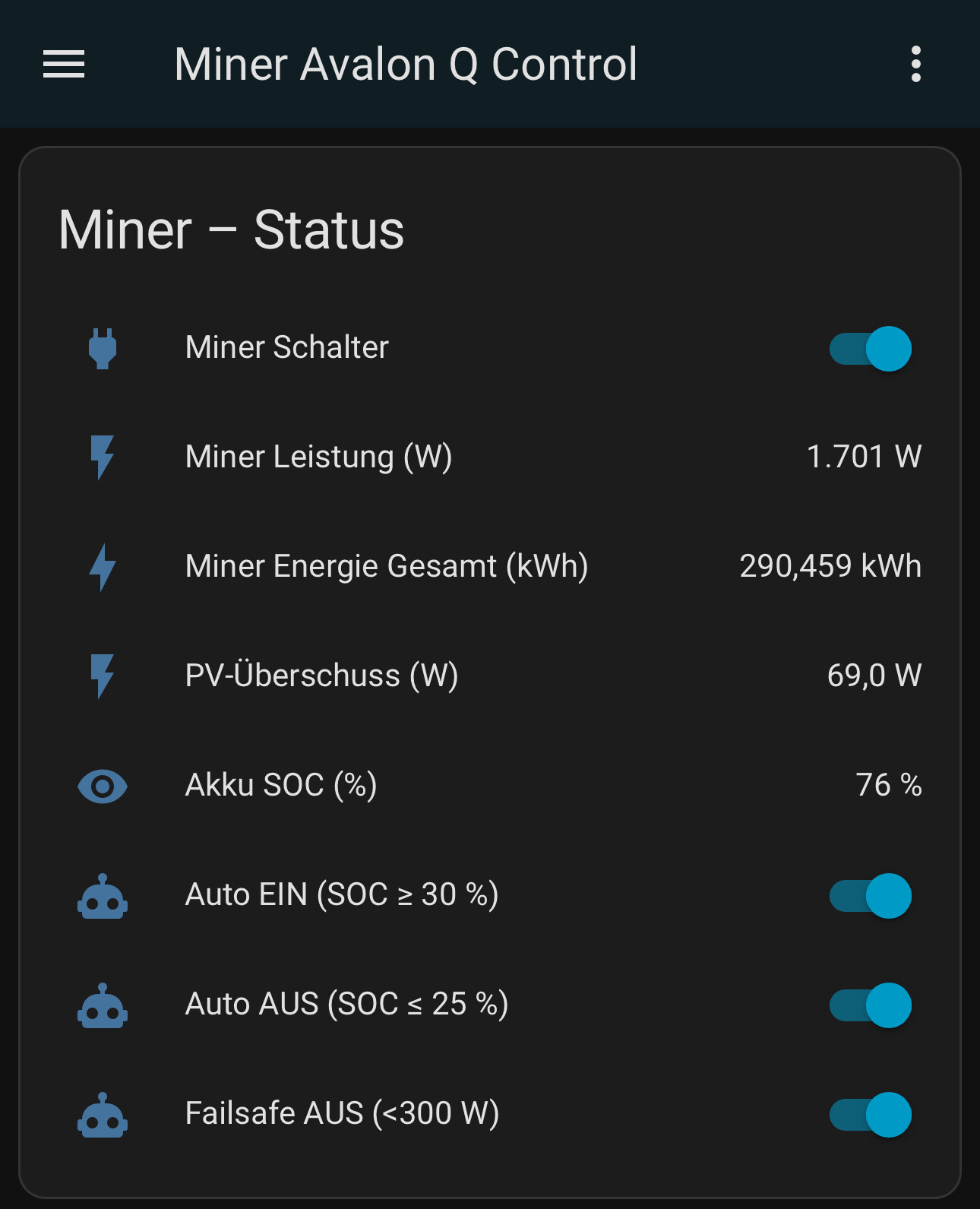
Task: Click the flash icon for PV-Überschuss
Action: (103, 676)
